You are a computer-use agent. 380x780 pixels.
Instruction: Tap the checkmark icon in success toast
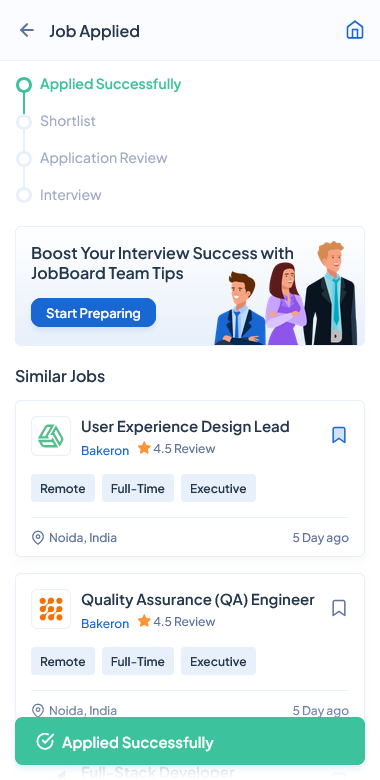tap(45, 742)
